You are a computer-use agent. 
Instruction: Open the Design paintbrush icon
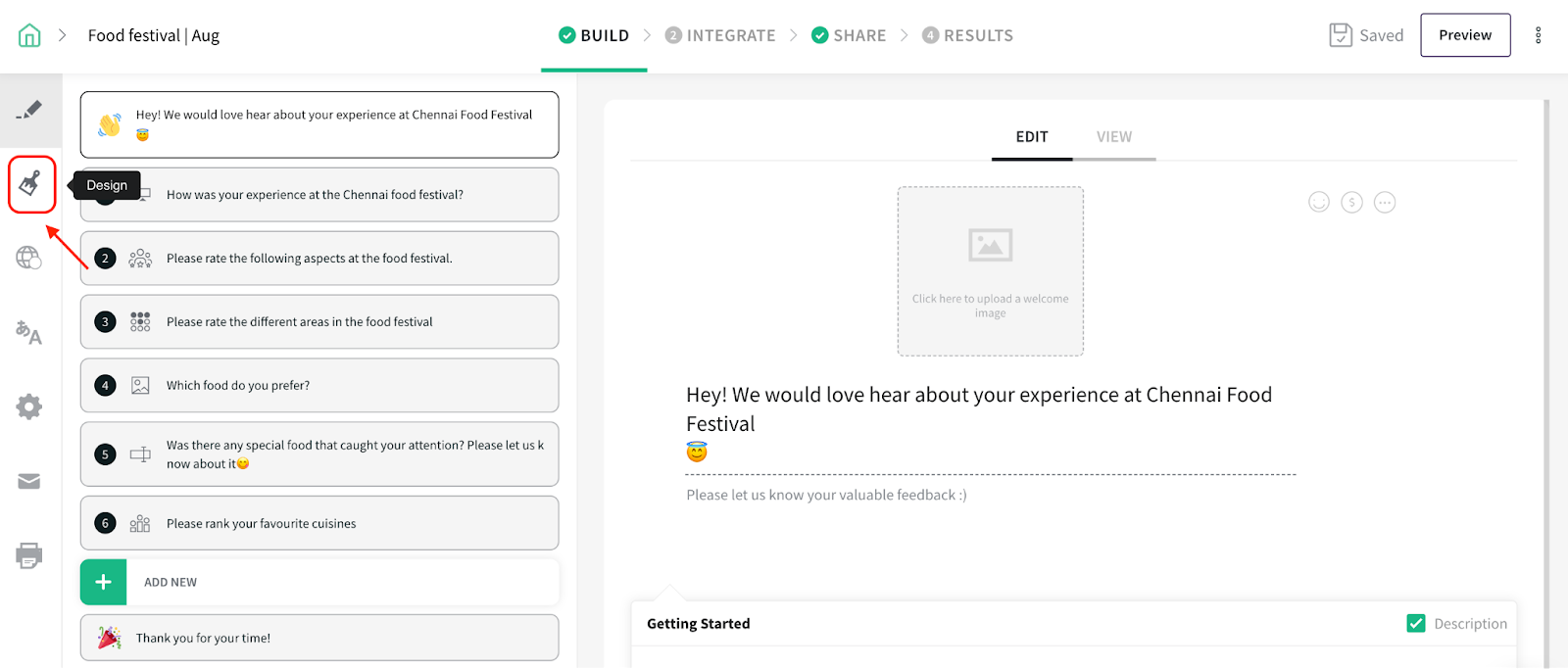[30, 183]
